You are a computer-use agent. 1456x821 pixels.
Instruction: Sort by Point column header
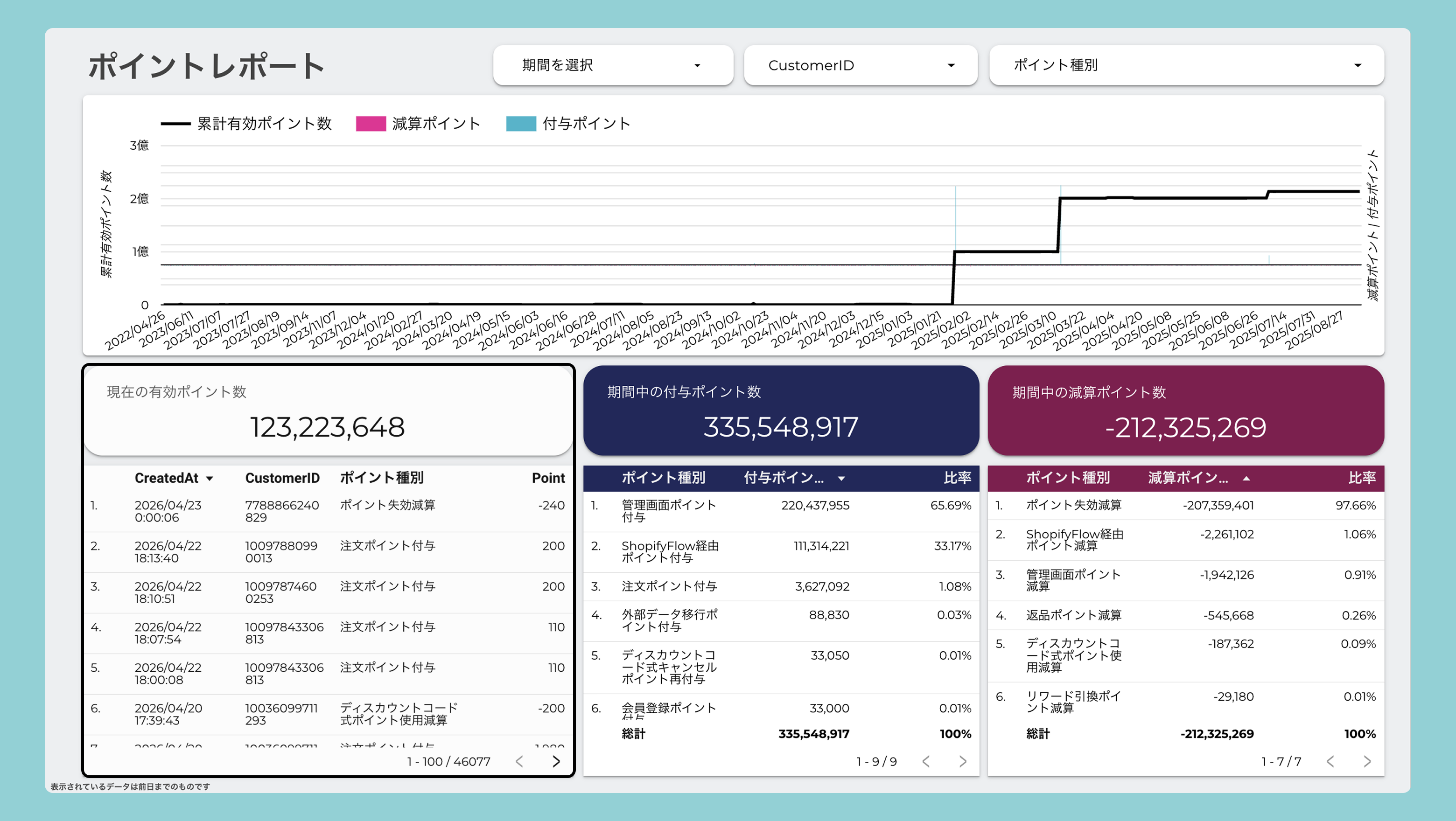point(548,478)
